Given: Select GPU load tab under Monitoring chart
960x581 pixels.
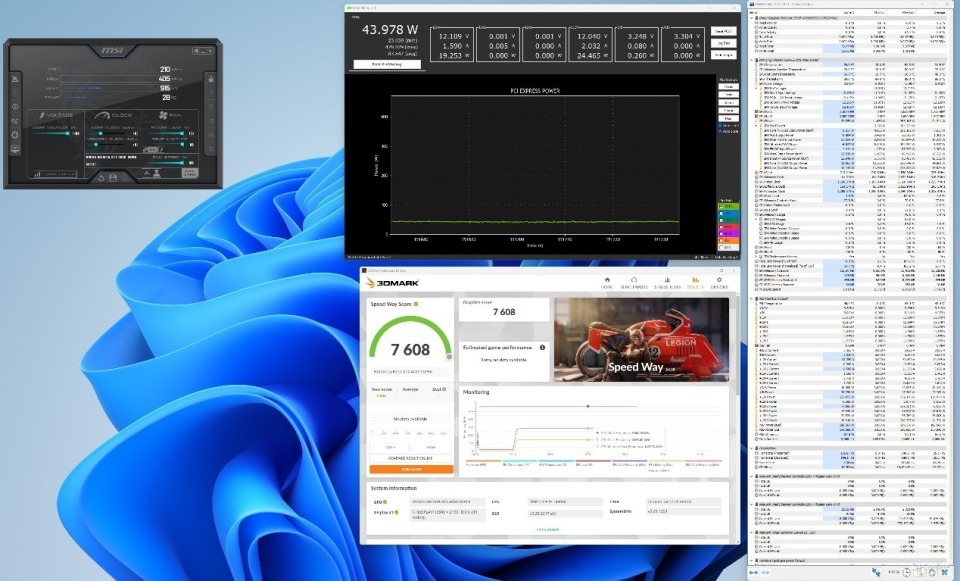Looking at the screenshot, I should [593, 463].
